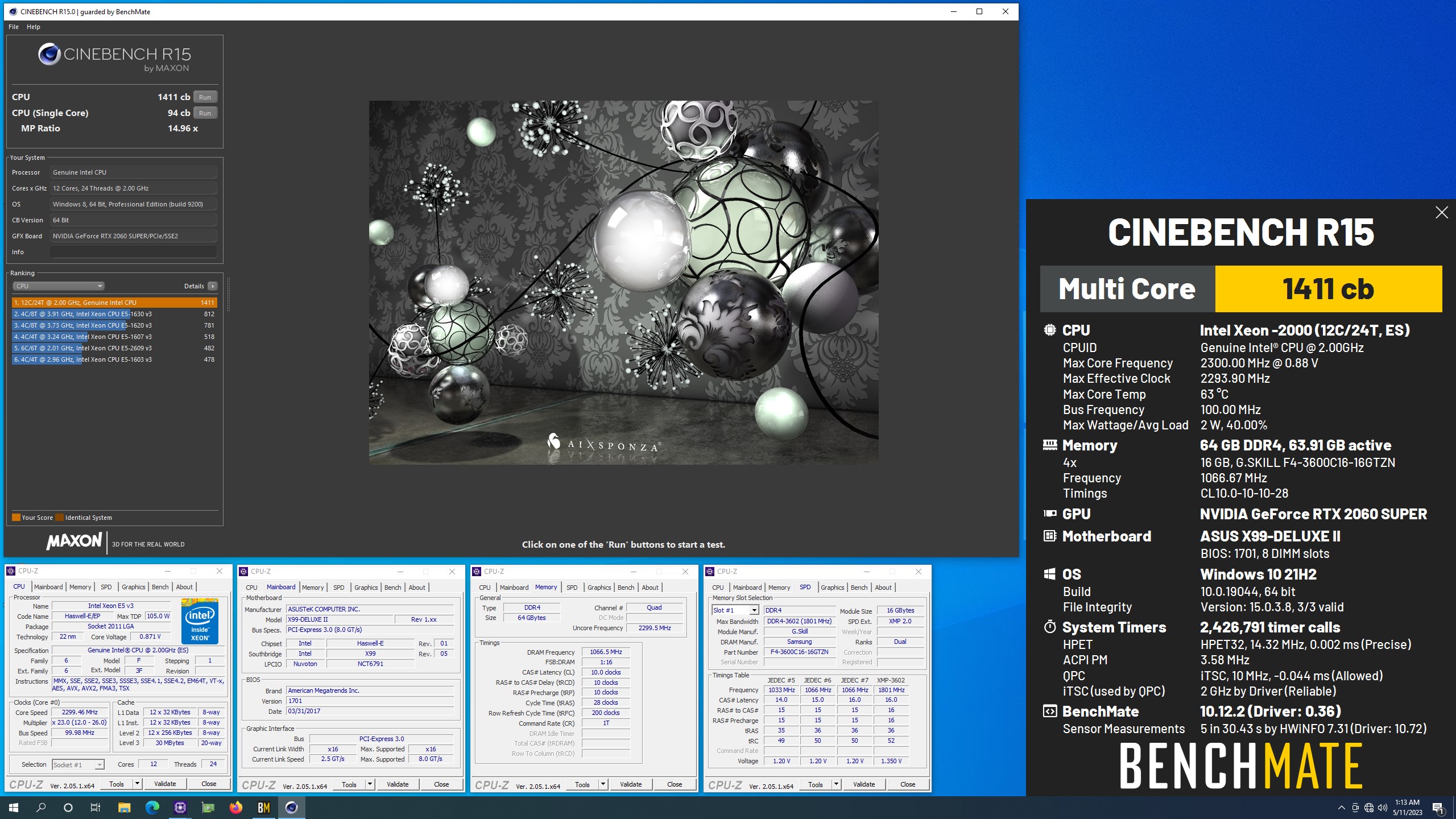Viewport: 1456px width, 819px height.
Task: Click the rendered spheres image preview
Action: 624,283
